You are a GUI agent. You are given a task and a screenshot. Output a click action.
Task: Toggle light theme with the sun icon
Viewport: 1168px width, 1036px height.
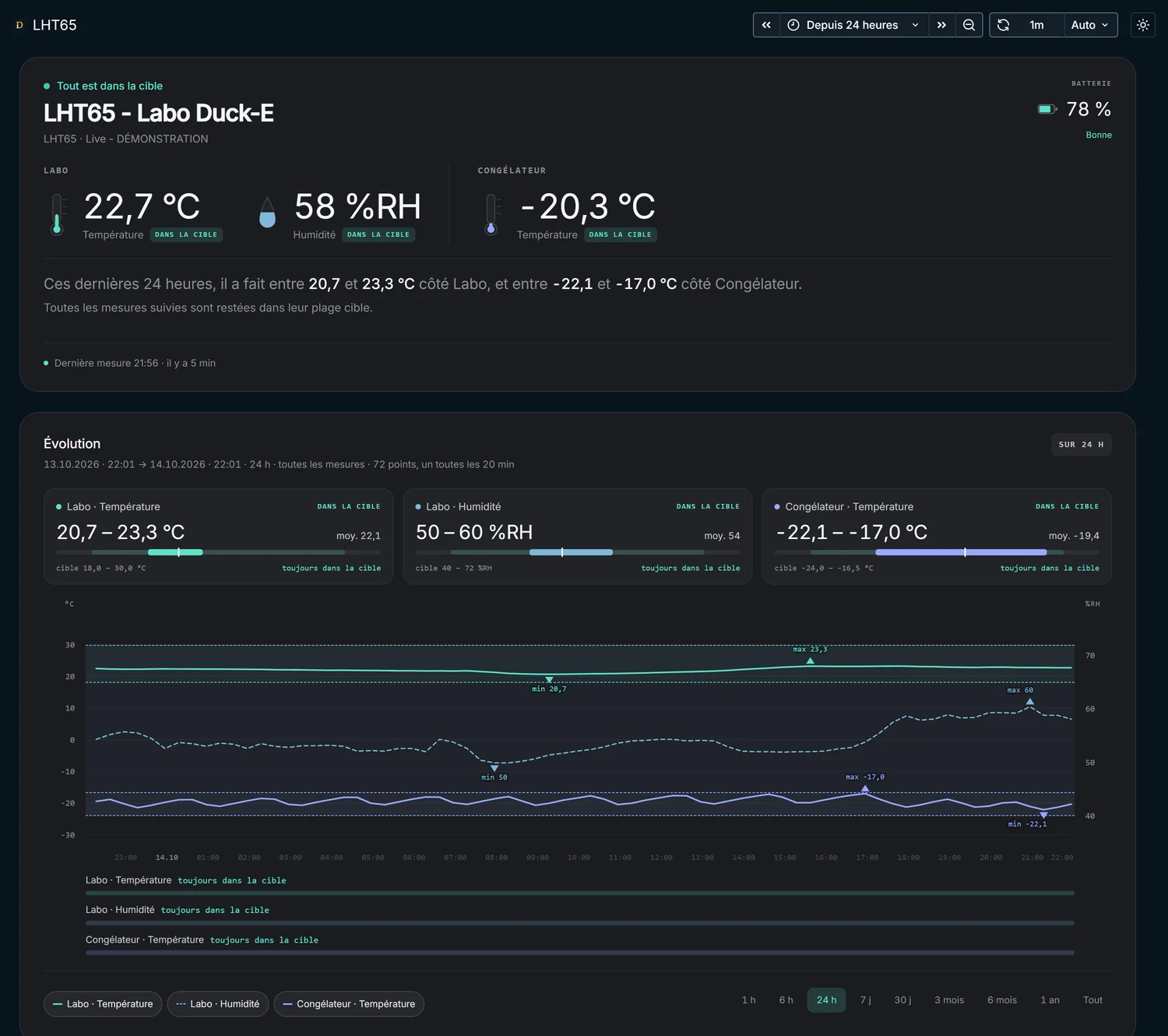click(1142, 25)
